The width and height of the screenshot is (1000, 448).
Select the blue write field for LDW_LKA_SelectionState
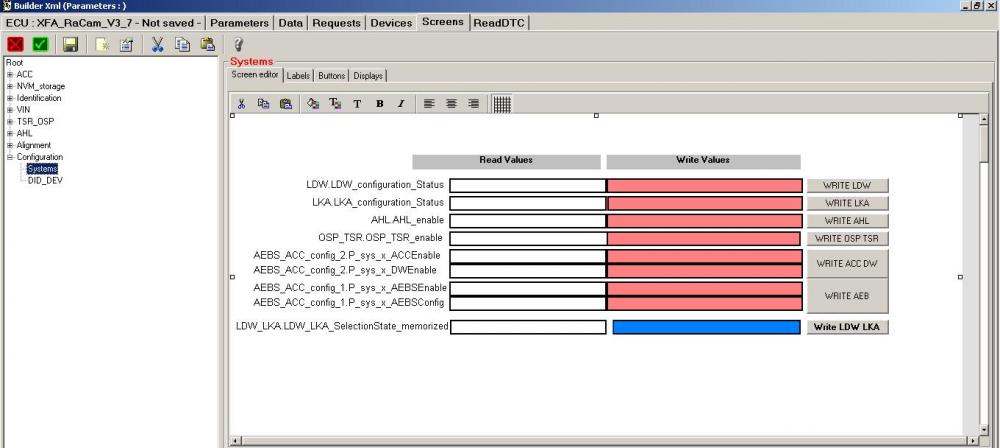pos(706,327)
